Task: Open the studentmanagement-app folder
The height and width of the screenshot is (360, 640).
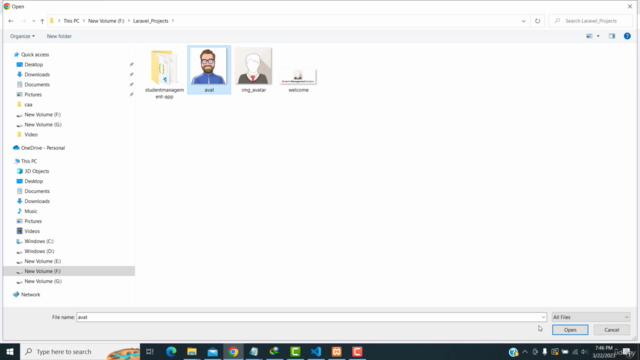Action: pyautogui.click(x=164, y=74)
